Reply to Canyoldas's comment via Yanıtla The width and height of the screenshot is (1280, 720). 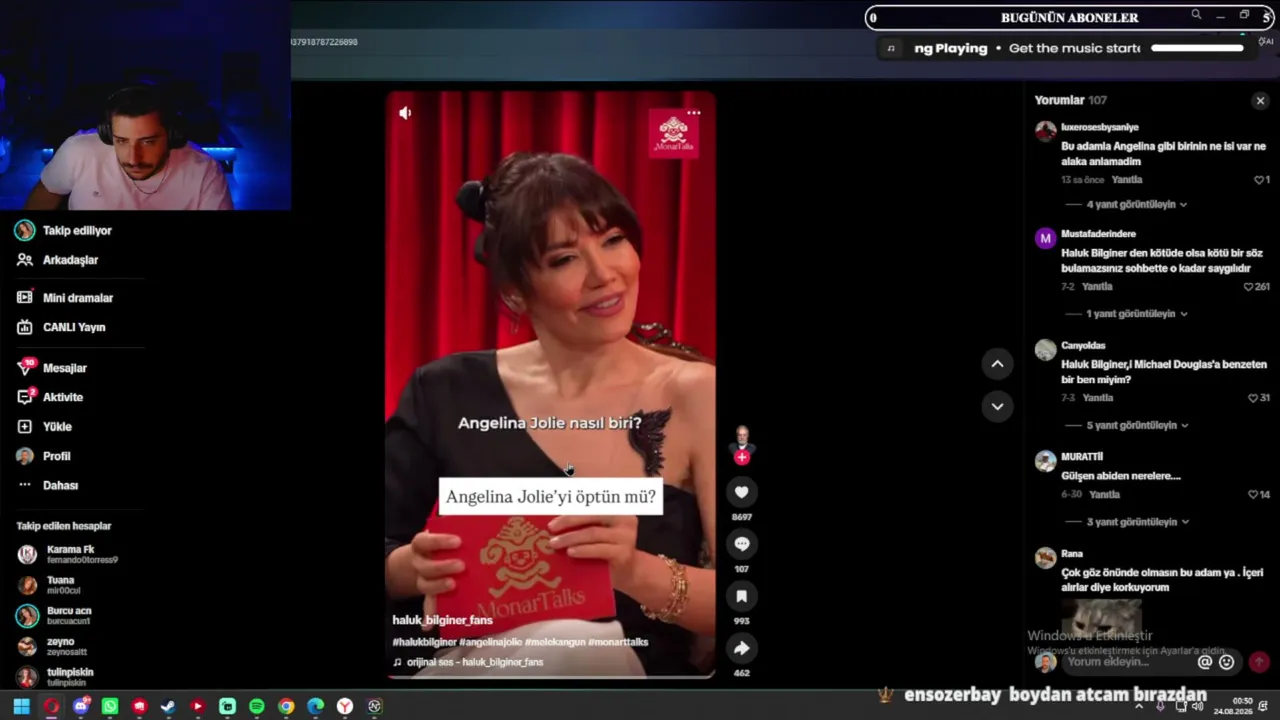pyautogui.click(x=1098, y=398)
